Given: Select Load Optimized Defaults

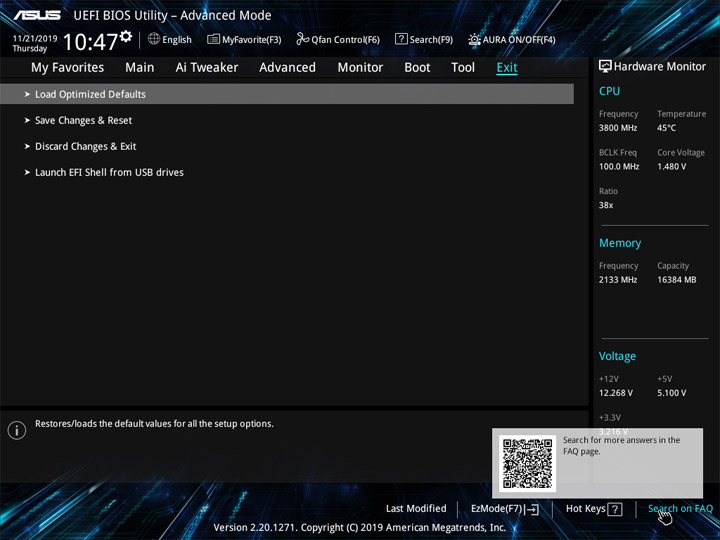Looking at the screenshot, I should coord(287,94).
